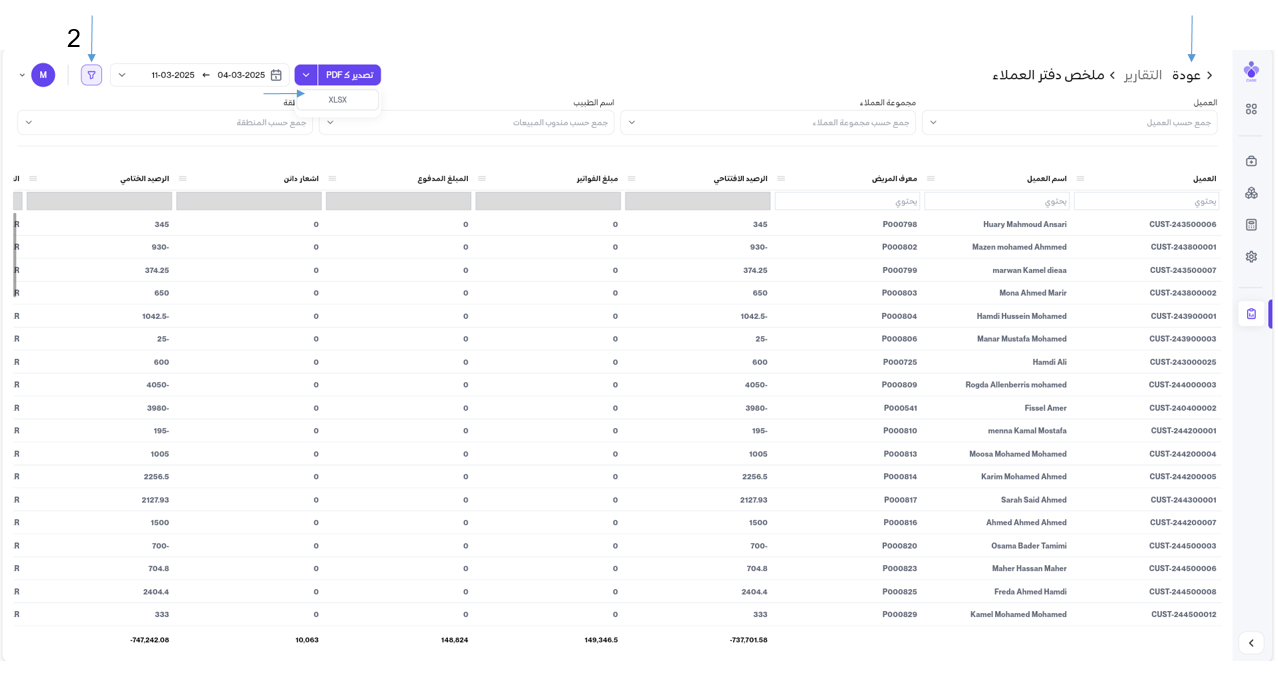1278x685 pixels.
Task: Expand the export format dropdown arrow
Action: (x=306, y=75)
